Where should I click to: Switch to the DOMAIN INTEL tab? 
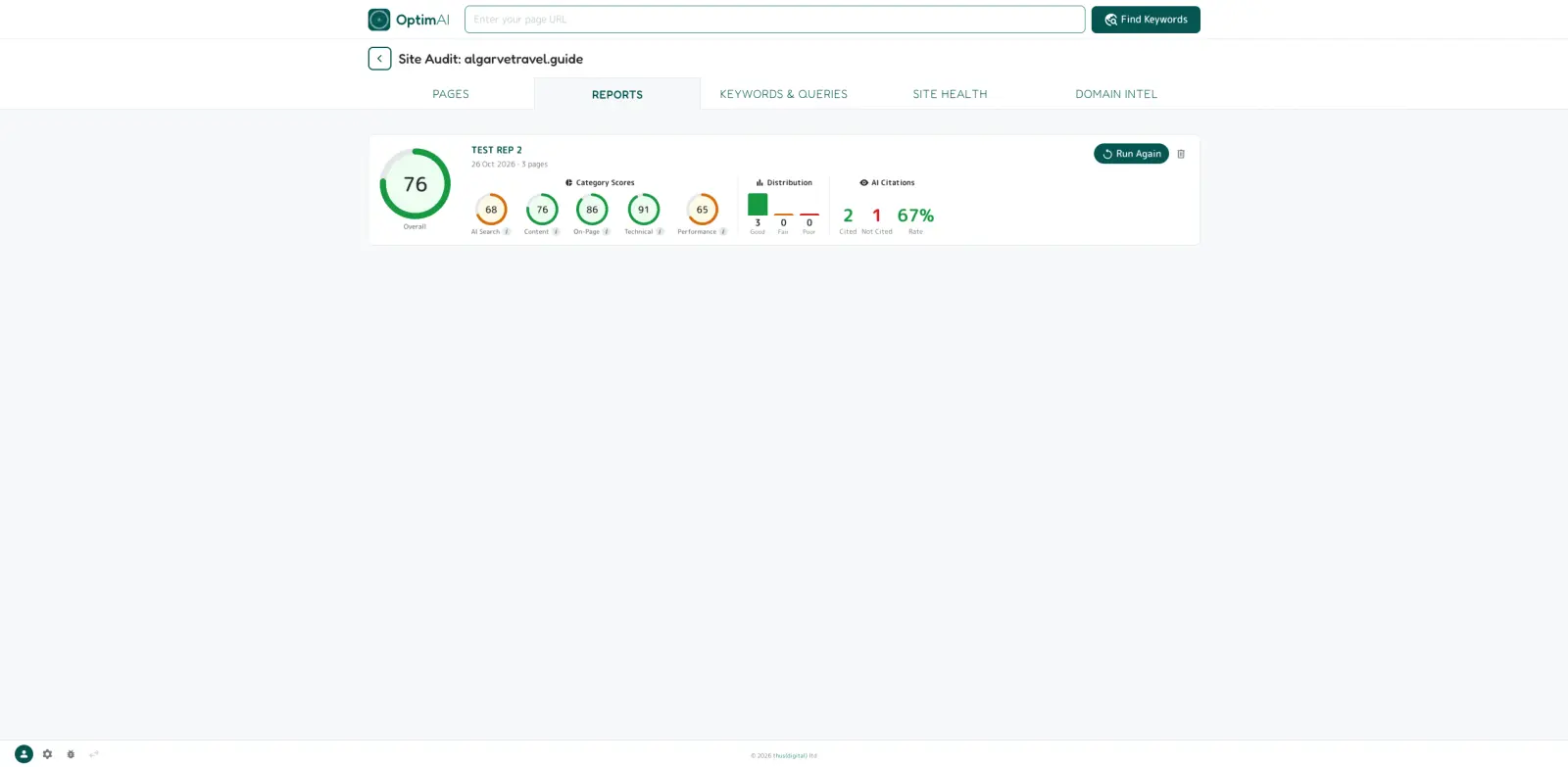click(1116, 94)
